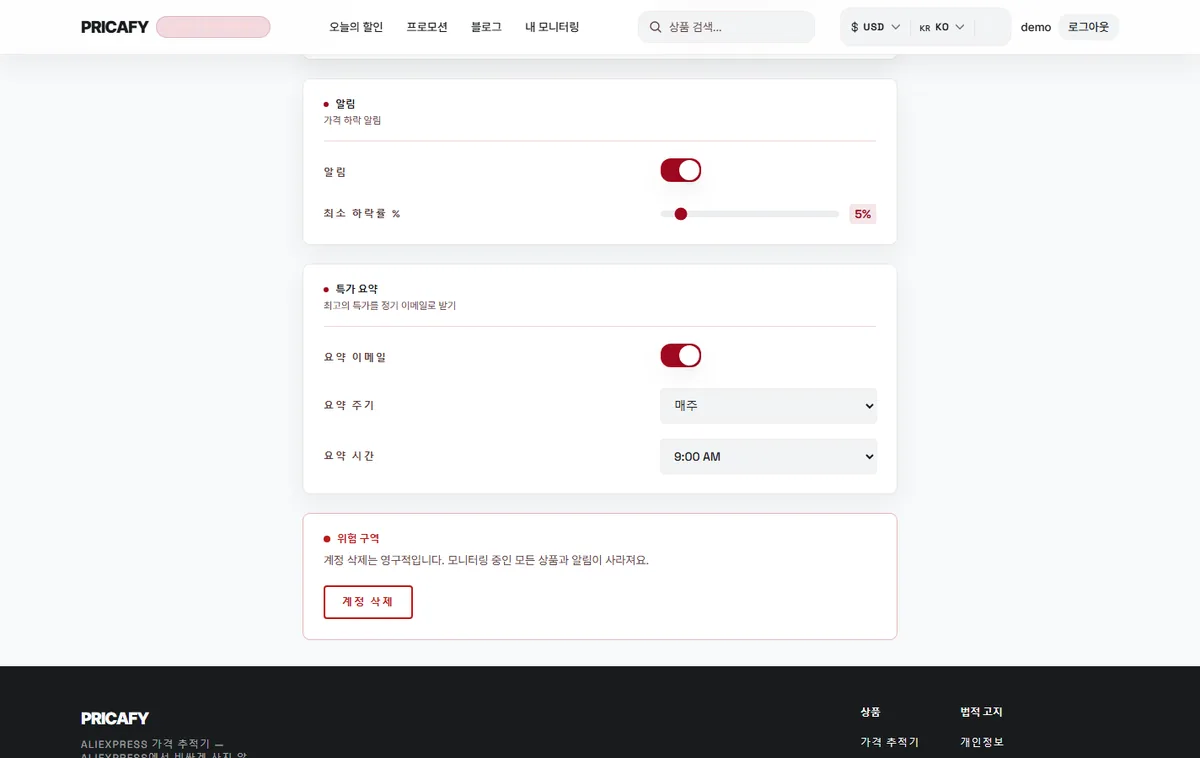
Task: Click the 상품 footer column heading
Action: click(x=870, y=712)
